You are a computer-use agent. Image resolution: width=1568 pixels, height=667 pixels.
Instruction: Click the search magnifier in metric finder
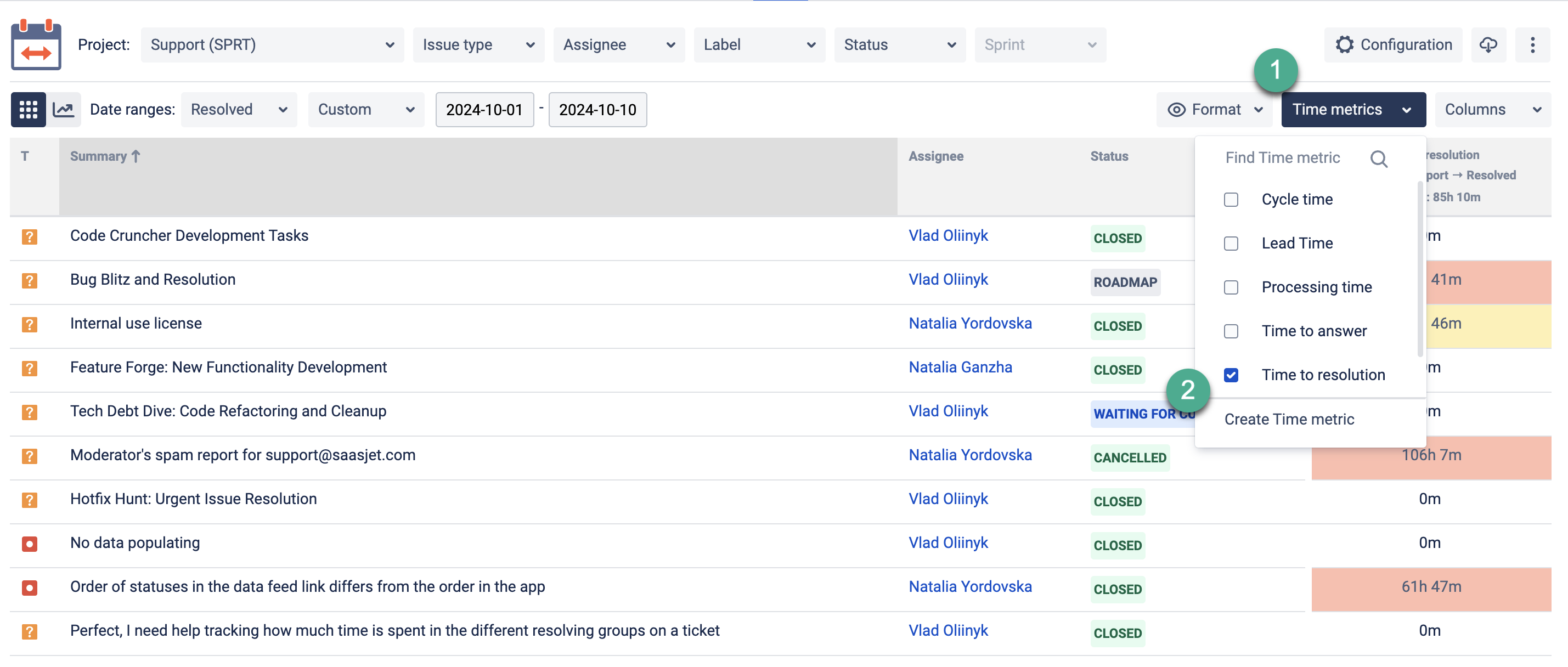click(1378, 158)
